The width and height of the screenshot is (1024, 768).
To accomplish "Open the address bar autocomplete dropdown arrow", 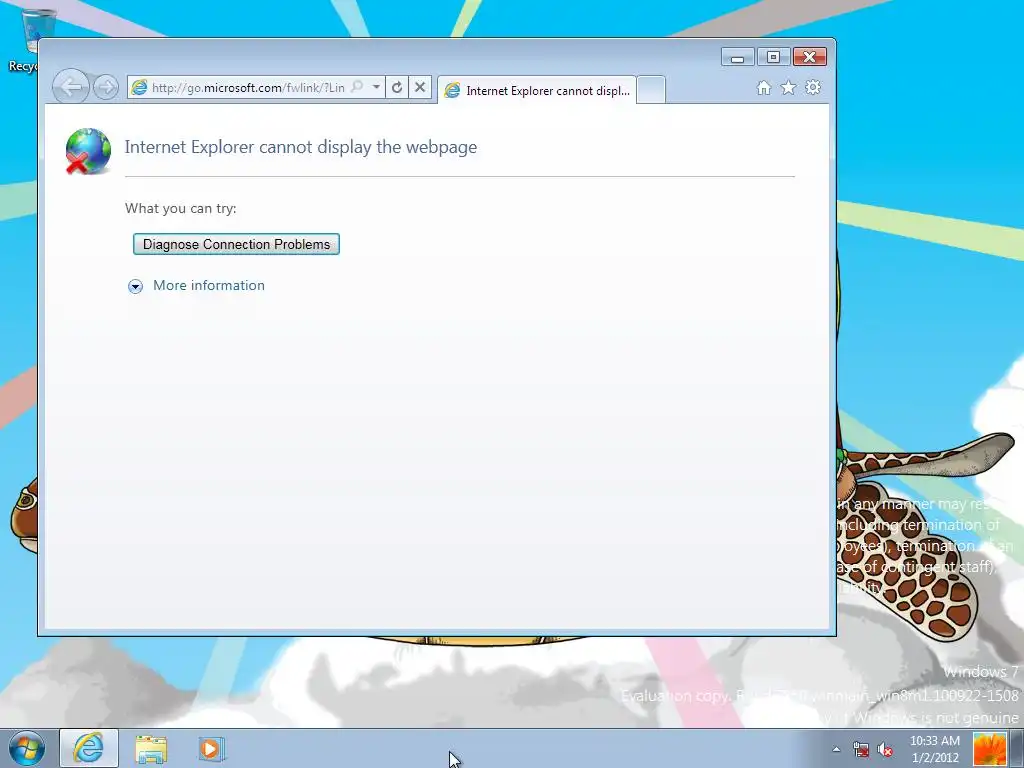I will [376, 87].
